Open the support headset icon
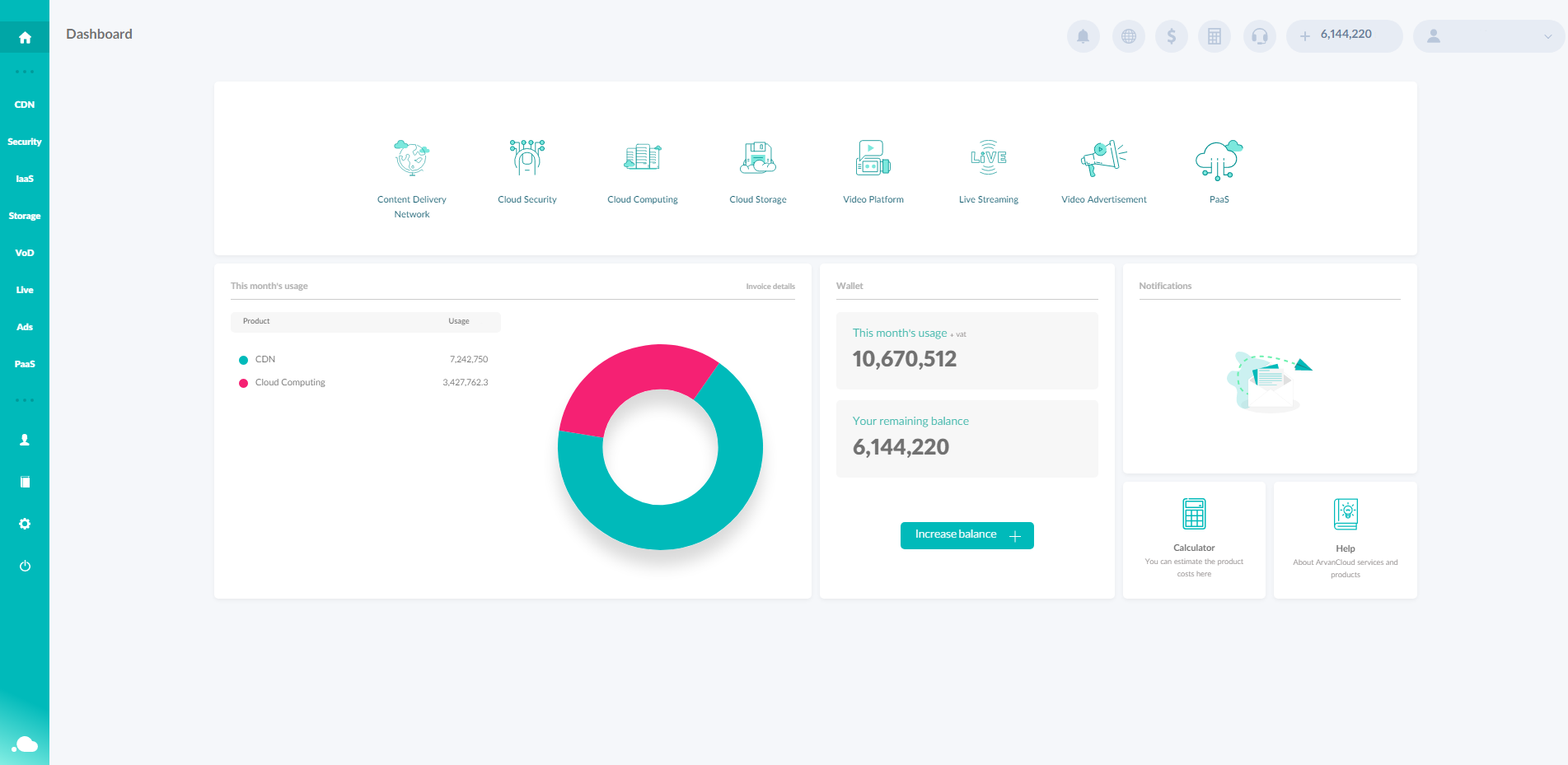Screen dimensions: 1568x765 1259,36
